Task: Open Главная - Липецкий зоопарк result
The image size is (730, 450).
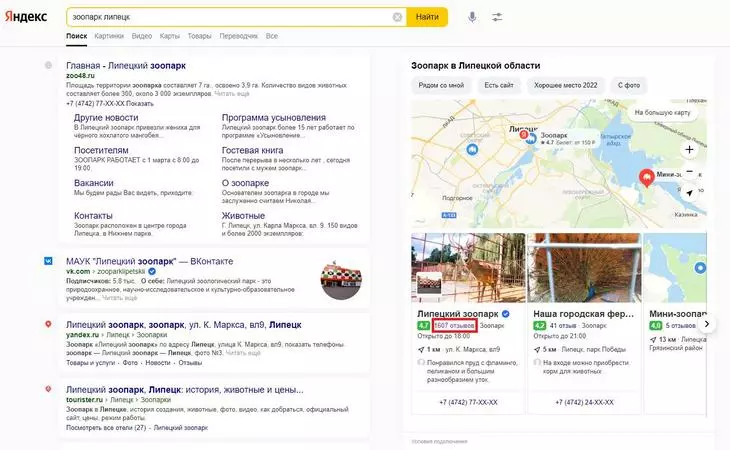Action: coord(126,66)
